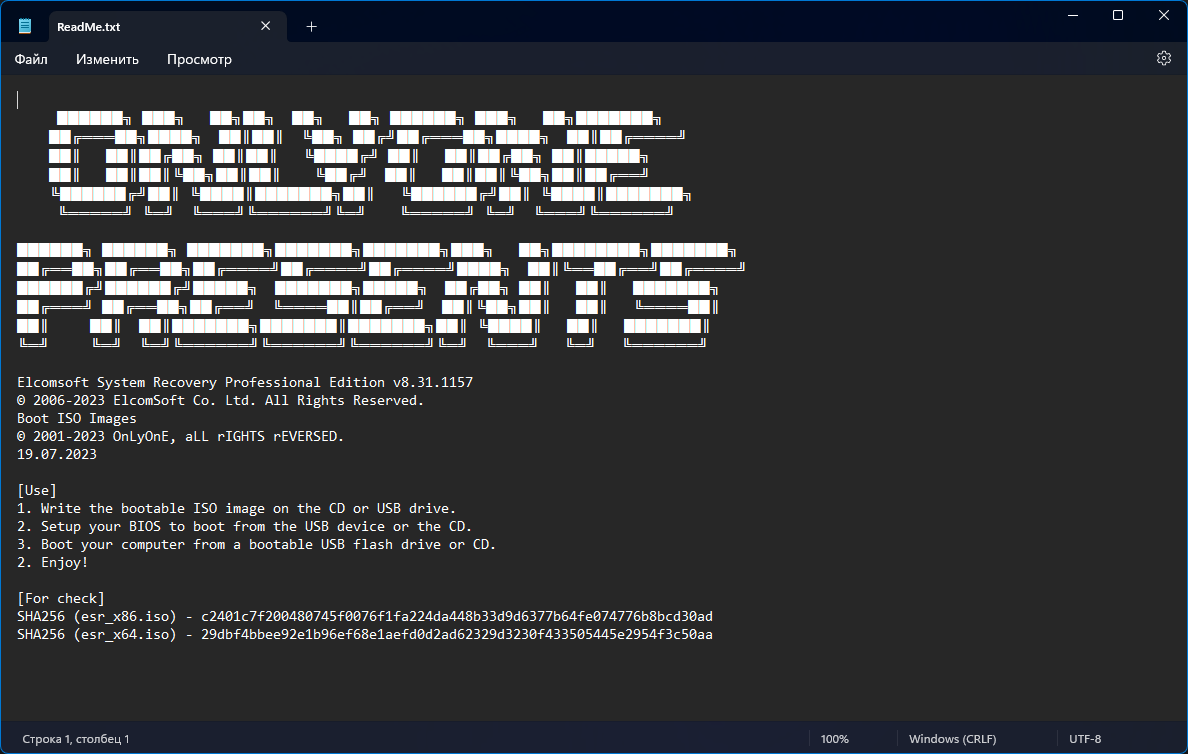Minimize the Notepad window
The width and height of the screenshot is (1188, 754).
pyautogui.click(x=1073, y=15)
